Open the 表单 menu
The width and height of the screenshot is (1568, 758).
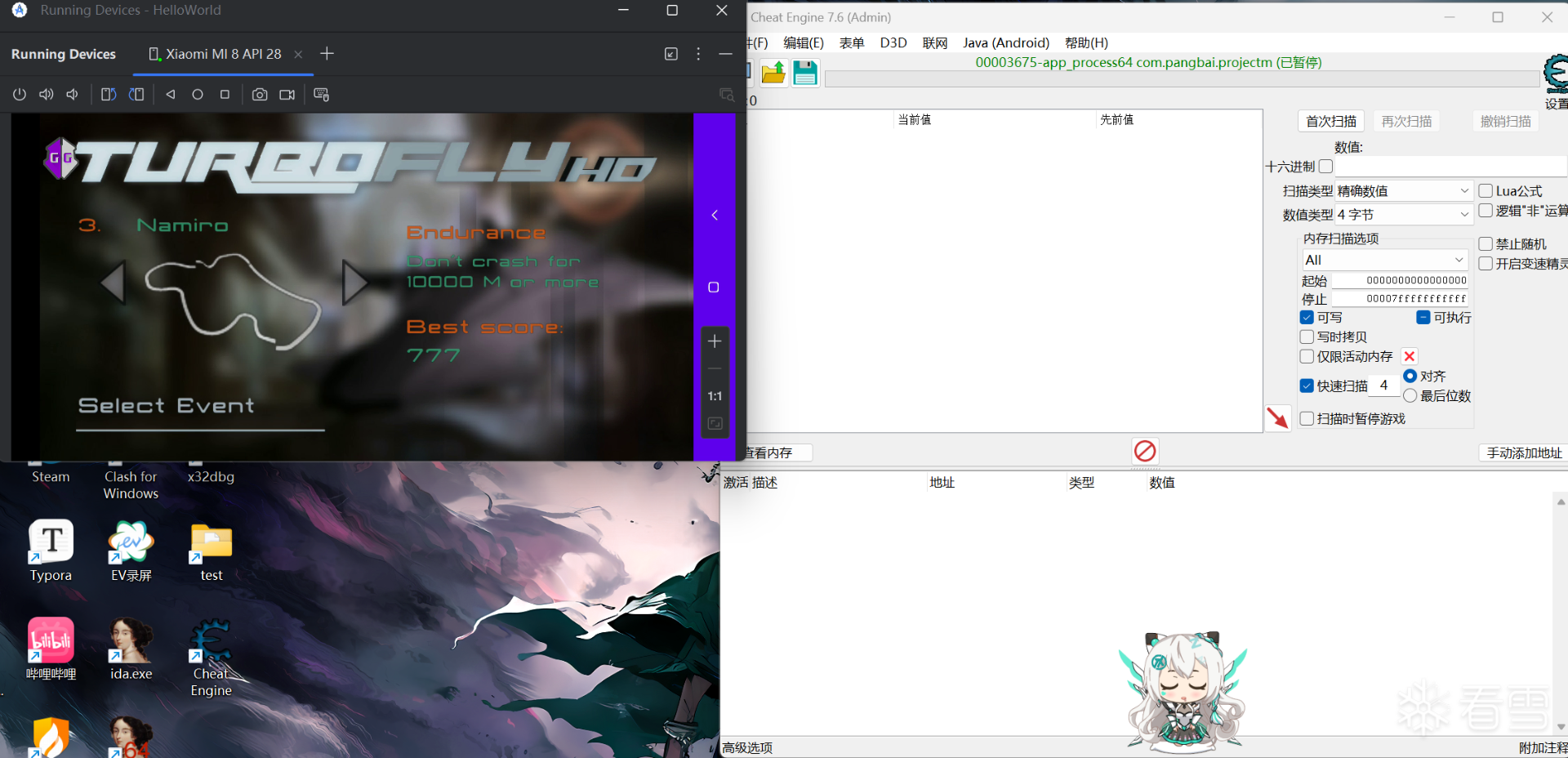click(852, 42)
